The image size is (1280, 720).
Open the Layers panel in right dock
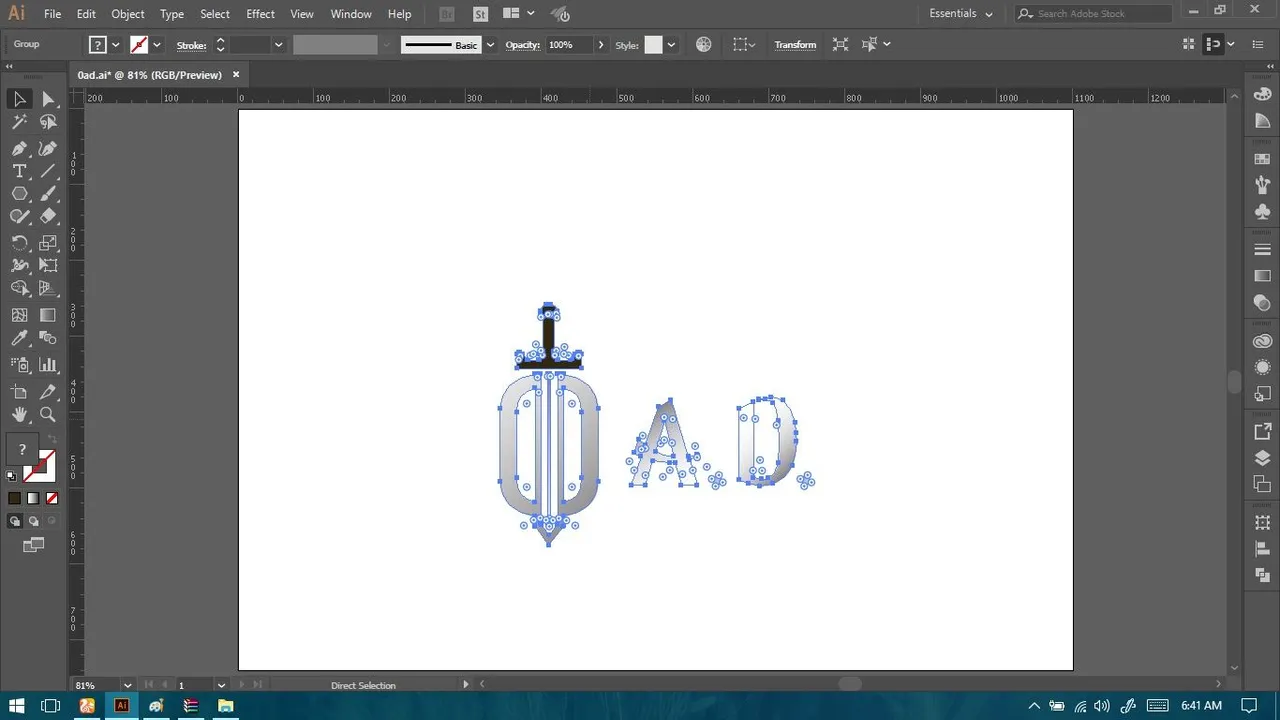[x=1262, y=458]
